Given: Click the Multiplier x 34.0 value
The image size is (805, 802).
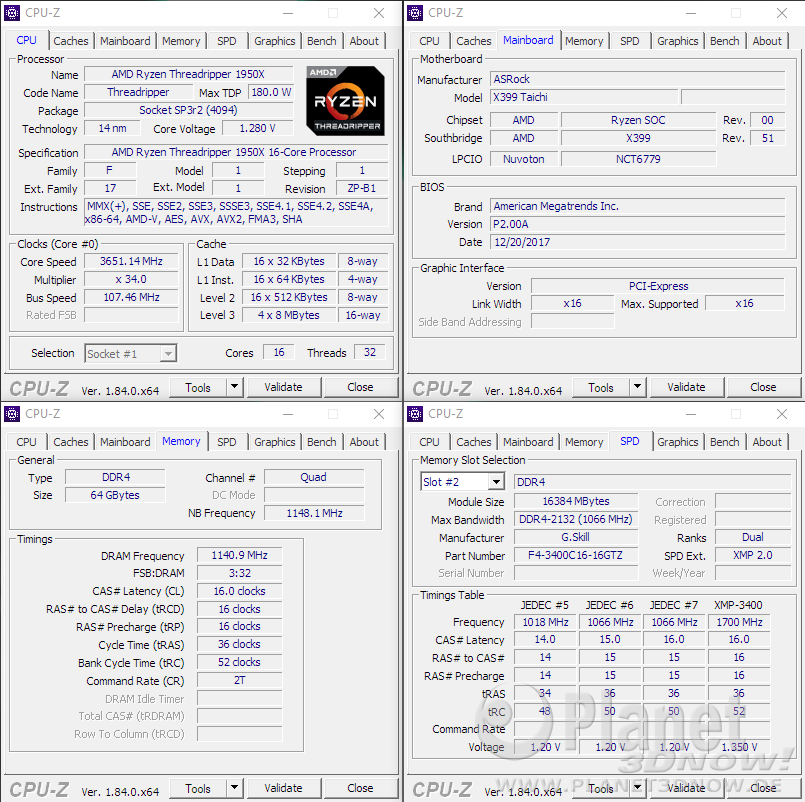Looking at the screenshot, I should point(131,279).
